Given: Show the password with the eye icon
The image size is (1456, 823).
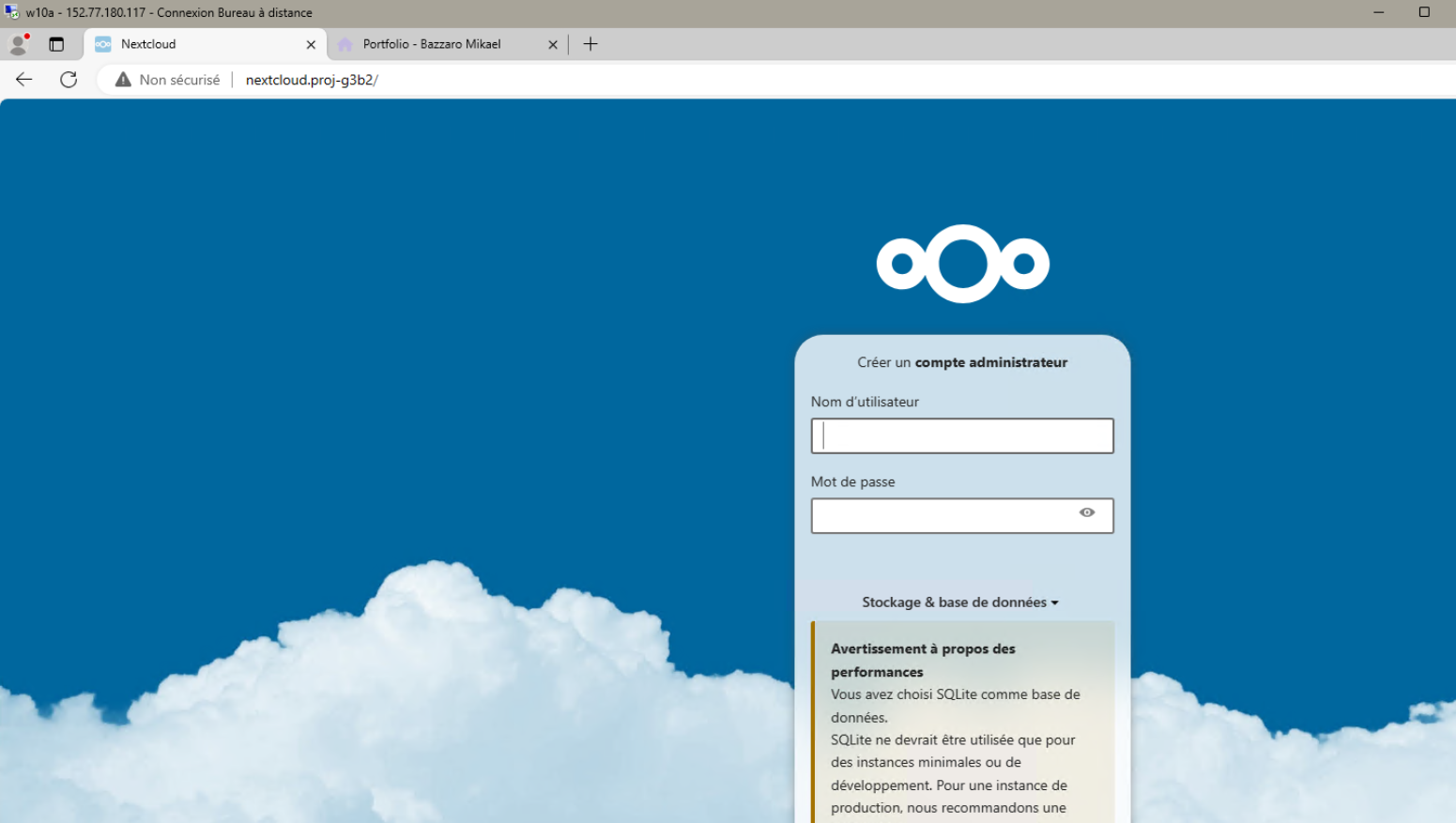Looking at the screenshot, I should (1086, 512).
